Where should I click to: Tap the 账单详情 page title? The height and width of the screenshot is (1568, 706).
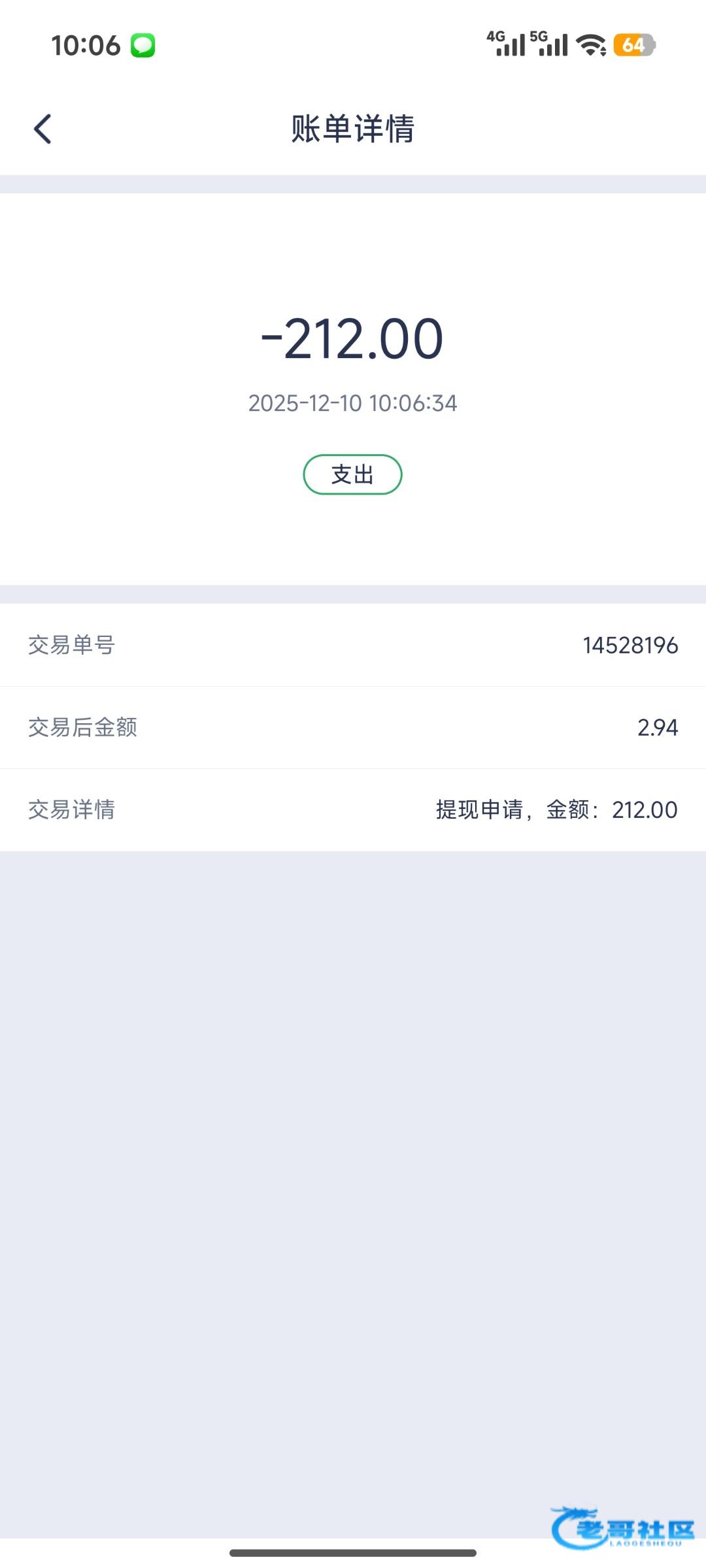click(352, 129)
